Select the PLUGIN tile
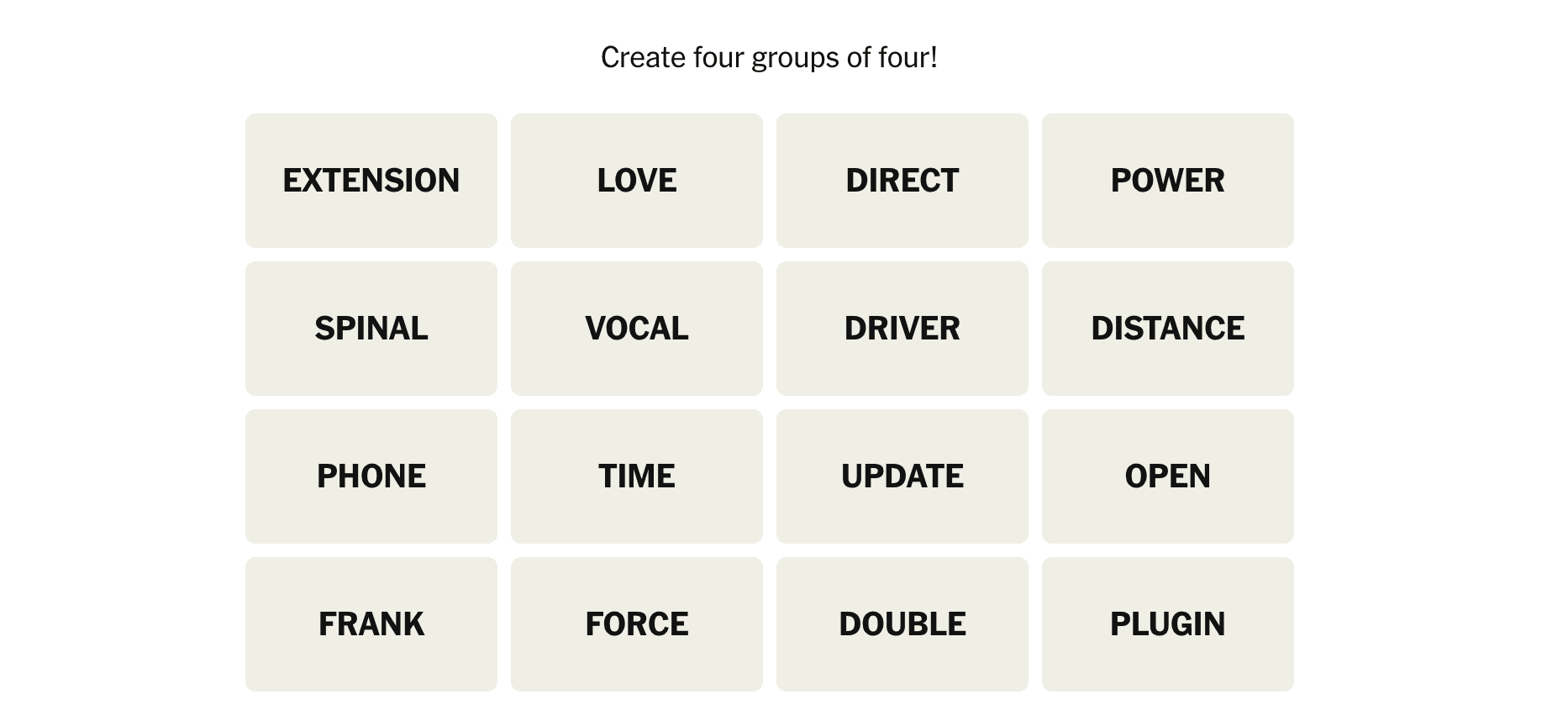Image resolution: width=1568 pixels, height=726 pixels. (x=1168, y=624)
